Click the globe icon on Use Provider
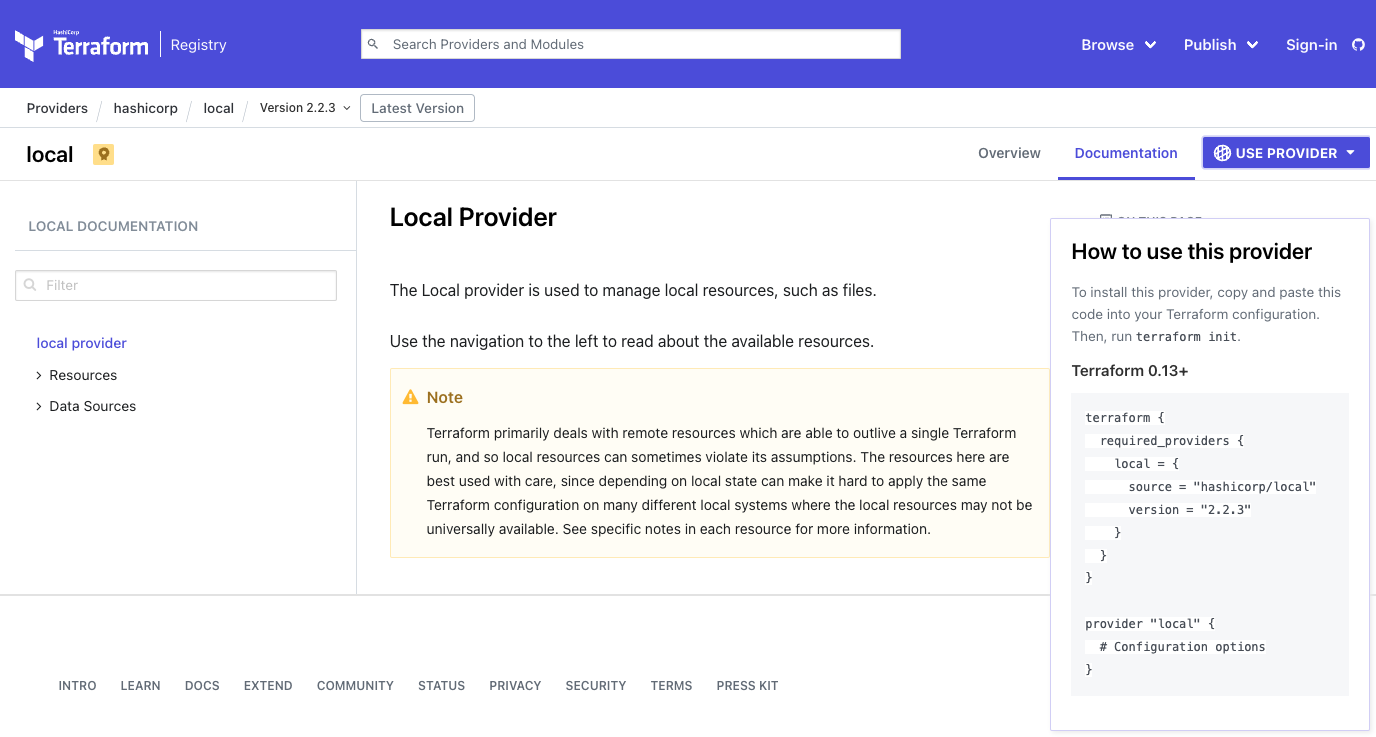Screen dimensions: 1376x737 click(x=1222, y=153)
